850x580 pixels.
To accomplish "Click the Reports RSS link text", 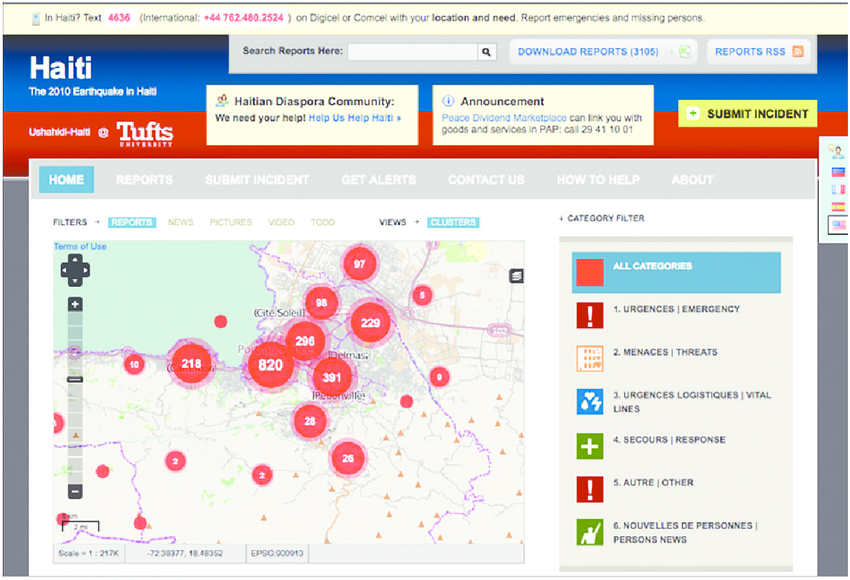I will click(750, 51).
